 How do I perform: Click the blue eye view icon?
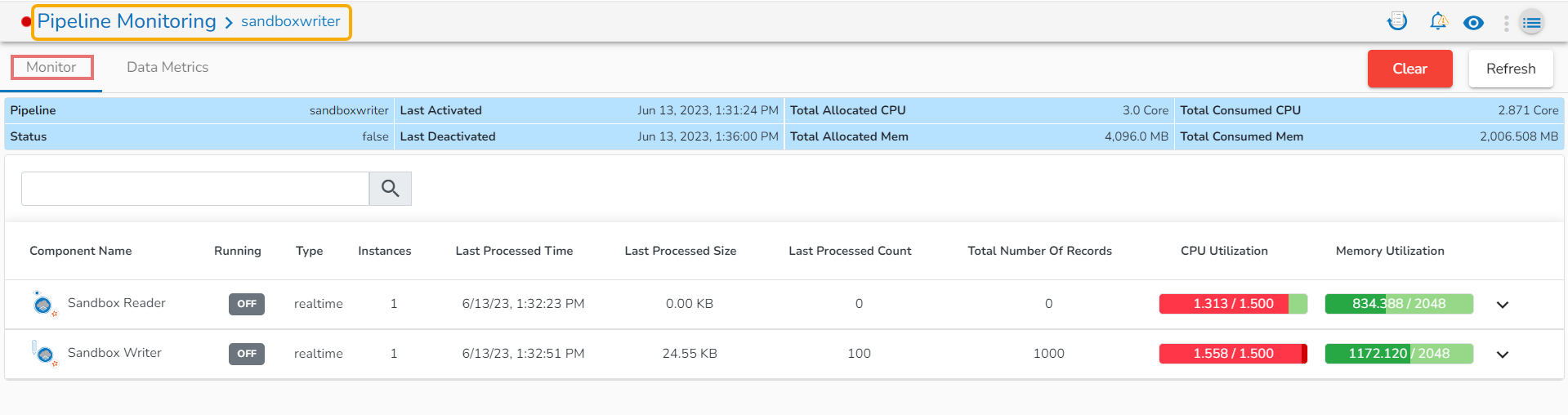(x=1473, y=23)
